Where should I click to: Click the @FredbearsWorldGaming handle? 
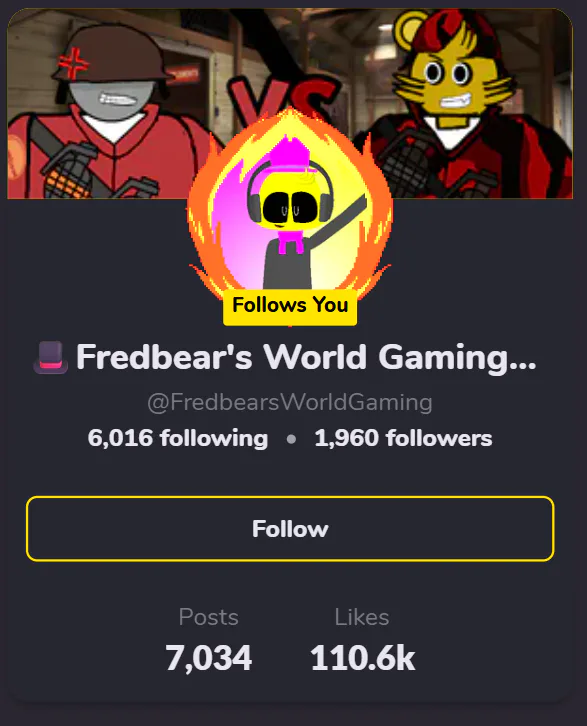tap(290, 402)
